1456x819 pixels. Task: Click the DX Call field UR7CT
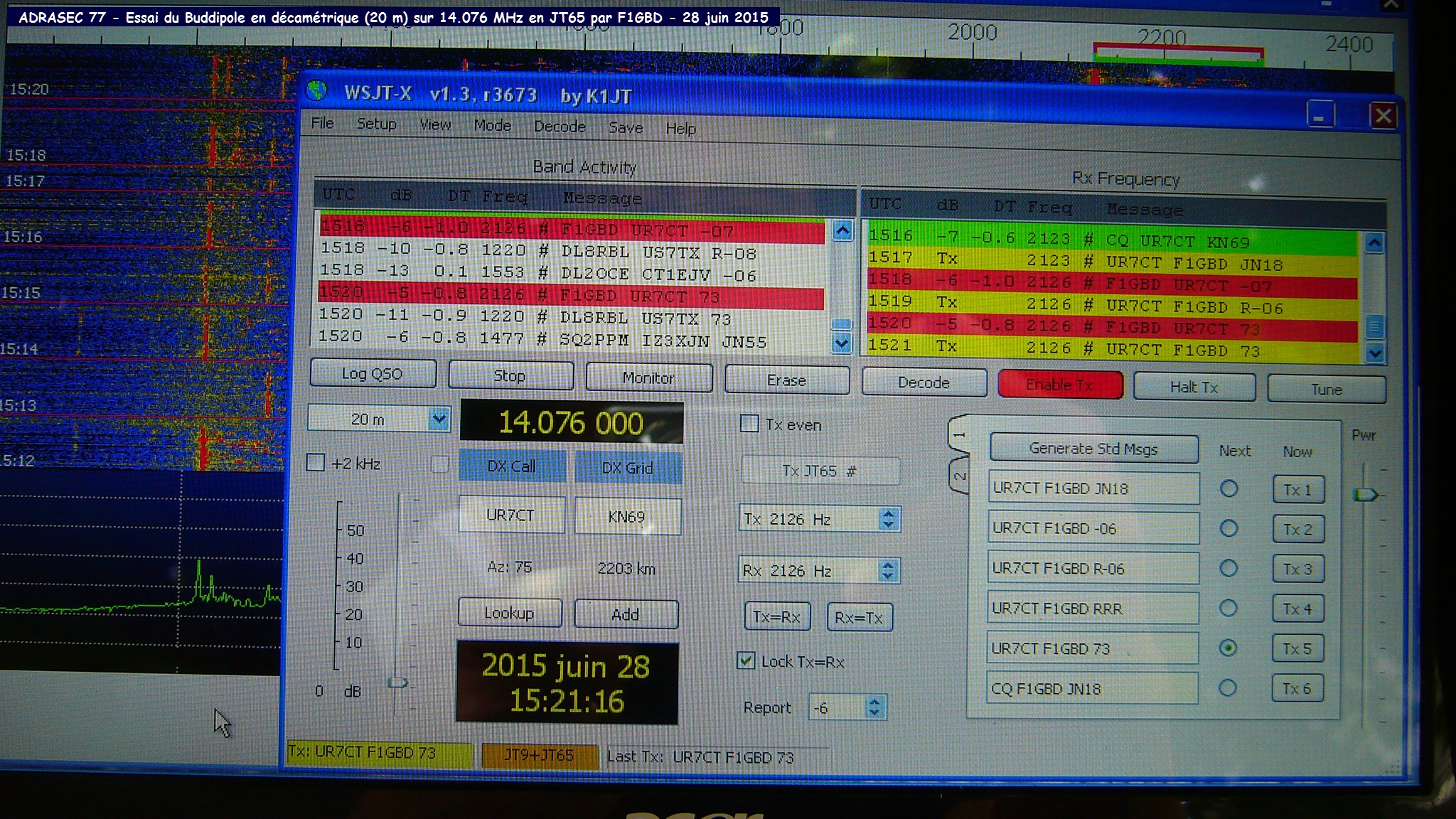[x=510, y=515]
